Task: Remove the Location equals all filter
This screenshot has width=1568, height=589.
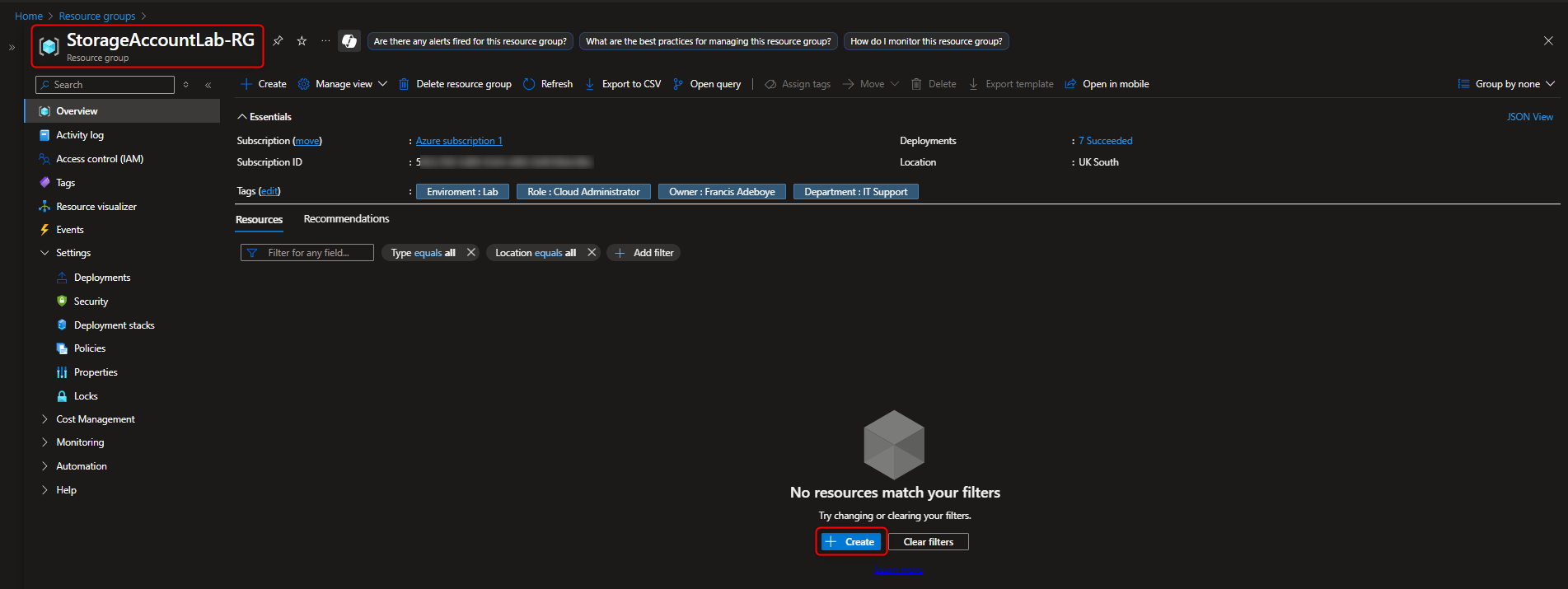Action: 592,253
